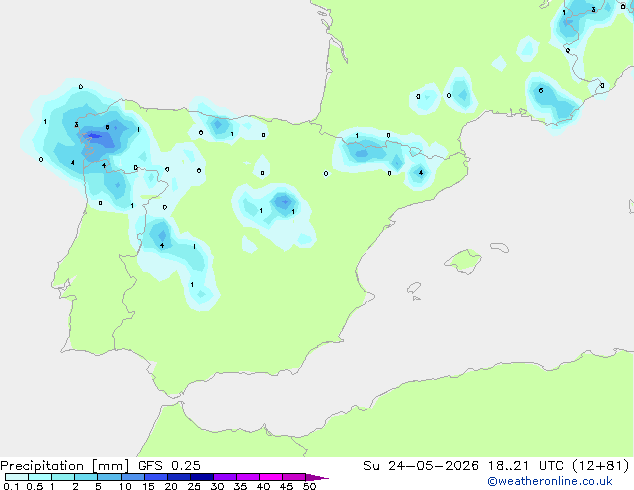Select the 0.5–1 mm legend swatch
Screen dimensions: 634x490
click(x=40, y=477)
